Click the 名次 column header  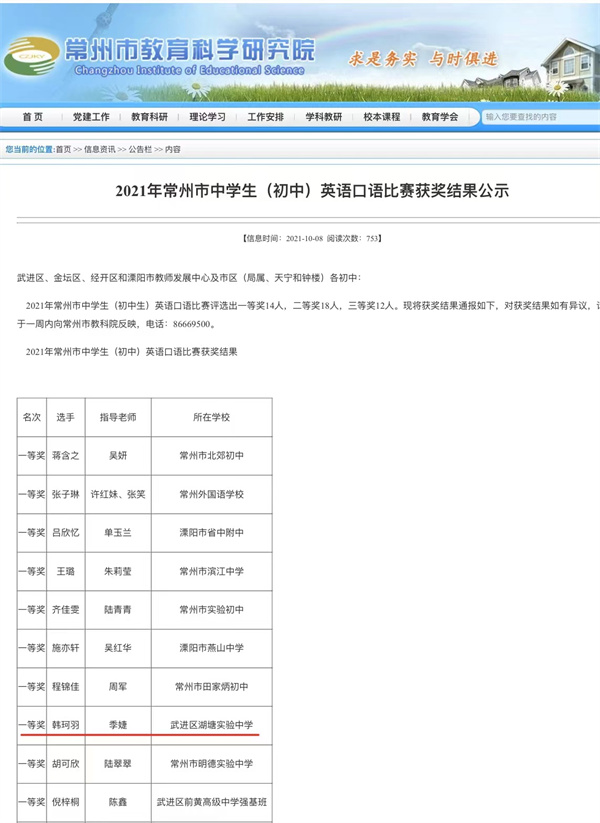[x=31, y=417]
